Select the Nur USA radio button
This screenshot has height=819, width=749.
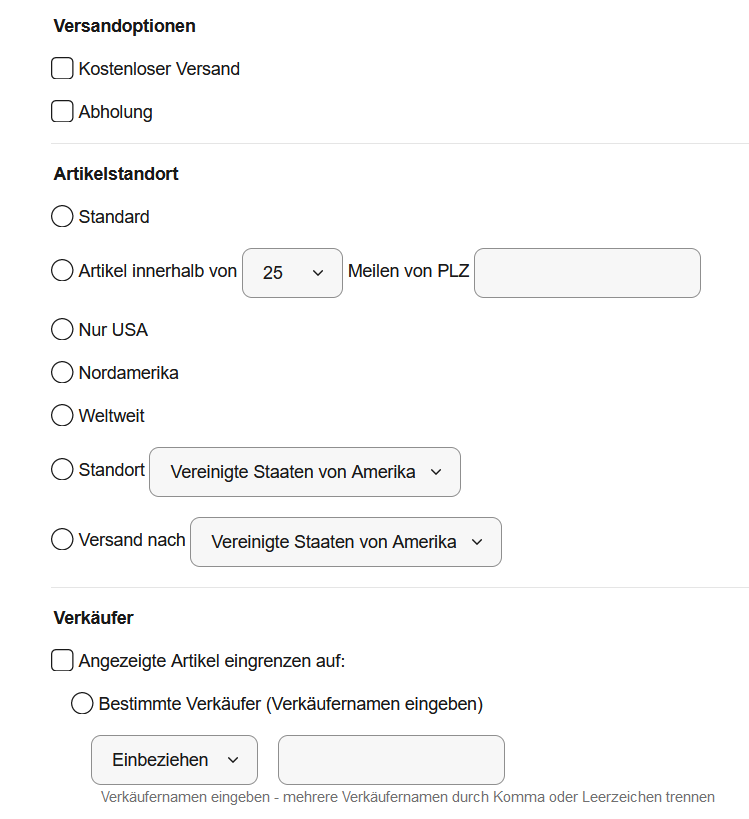click(62, 330)
